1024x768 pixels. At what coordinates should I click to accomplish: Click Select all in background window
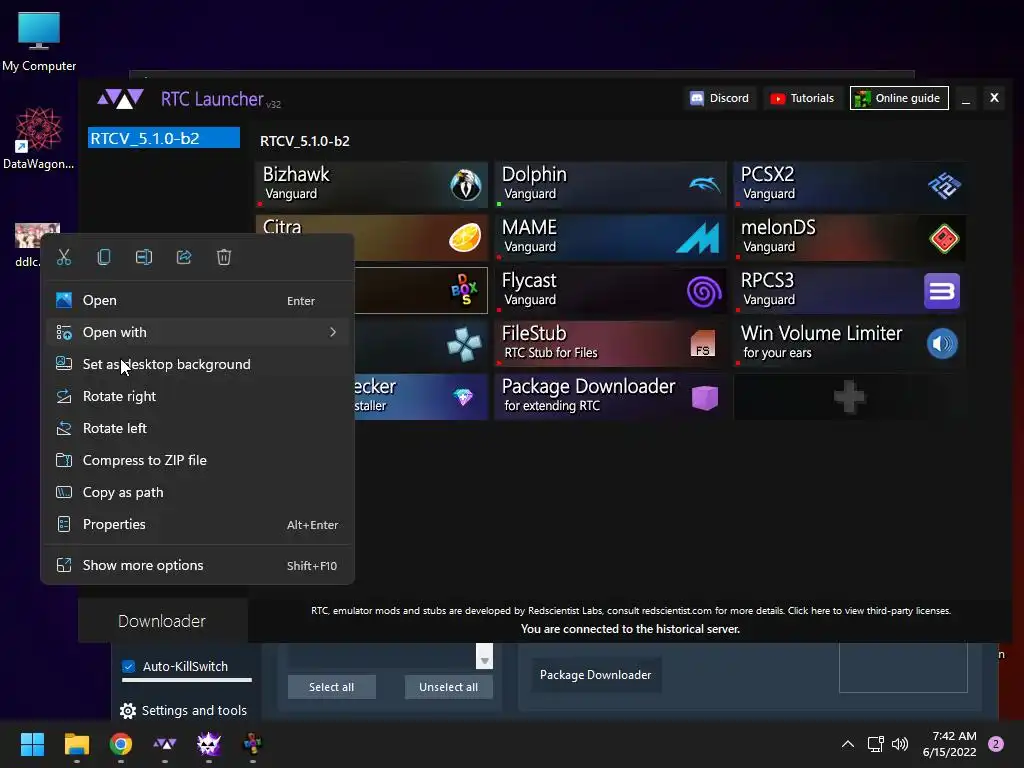[332, 687]
